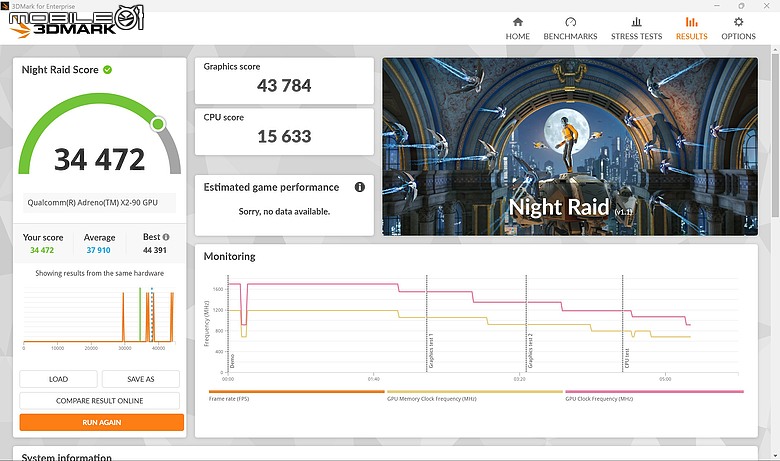Click the CPU score value 15 633
Image resolution: width=780 pixels, height=461 pixels.
click(x=284, y=136)
